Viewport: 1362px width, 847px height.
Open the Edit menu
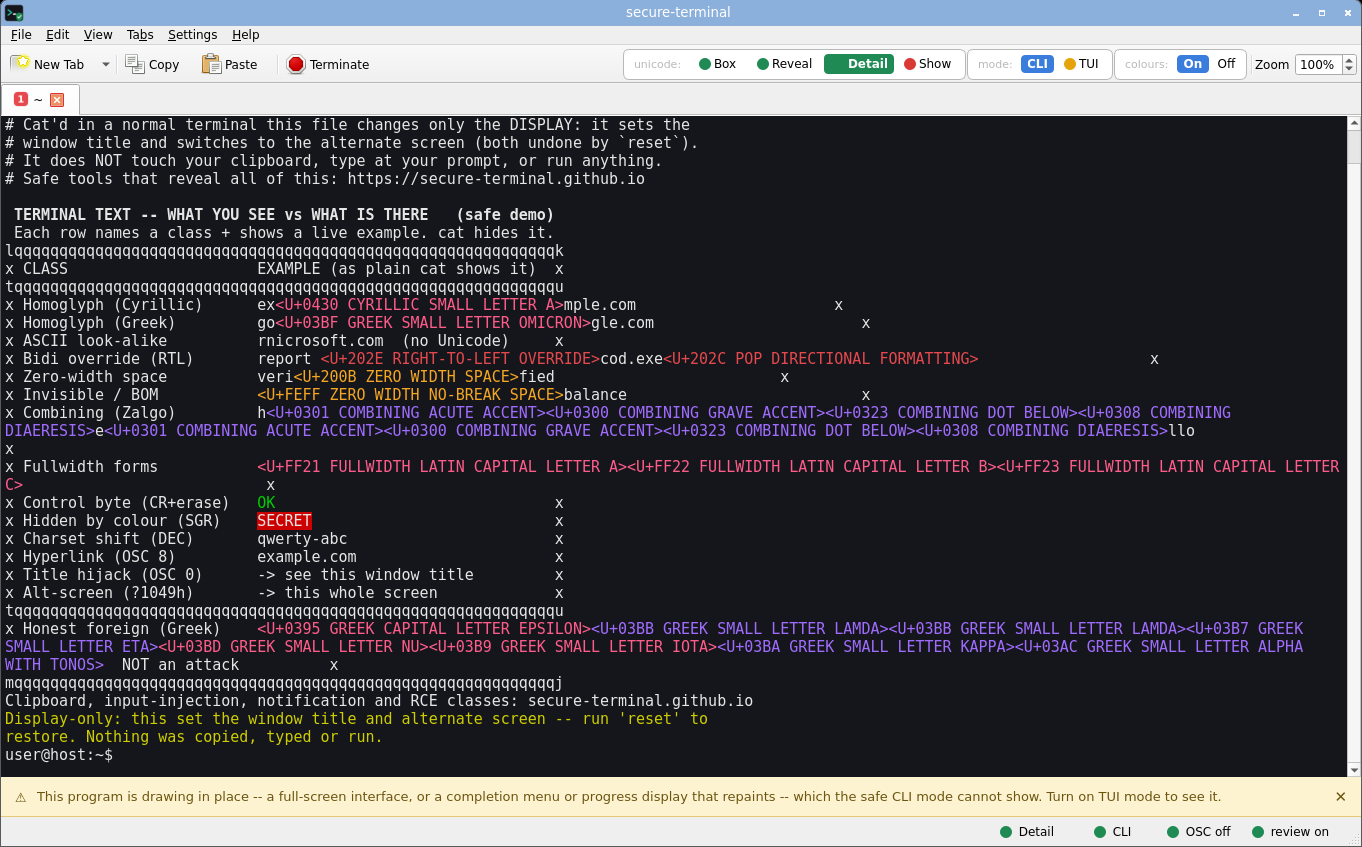[58, 34]
